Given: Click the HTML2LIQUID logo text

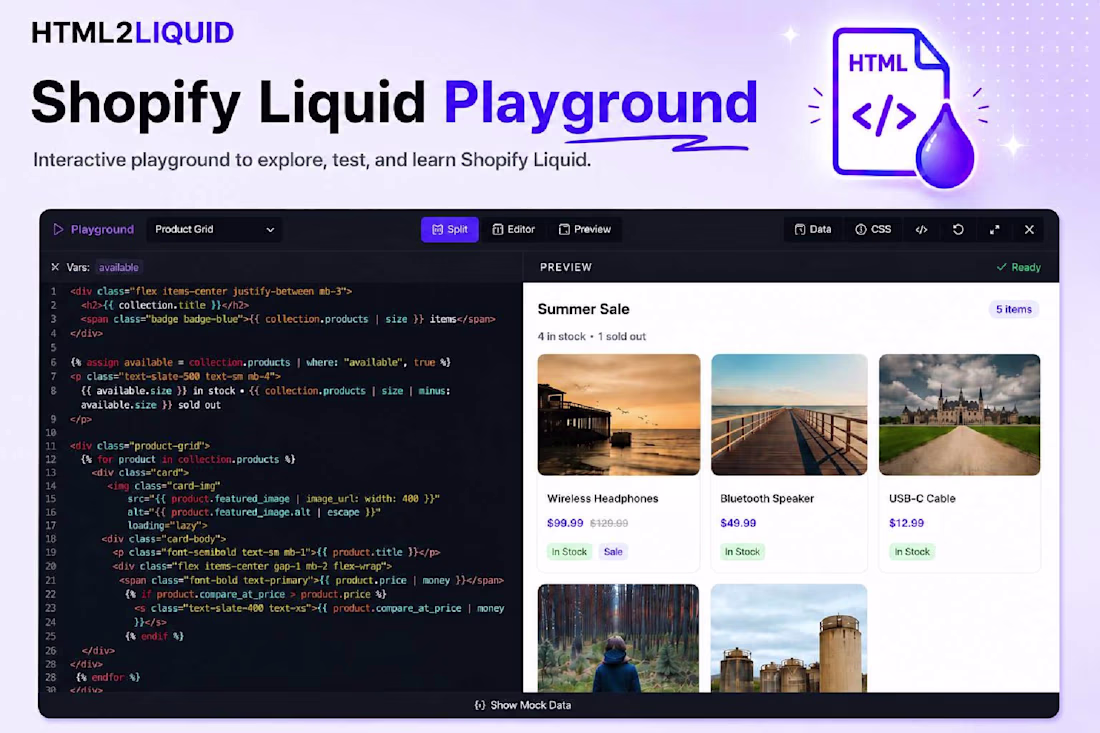Looking at the screenshot, I should point(133,33).
